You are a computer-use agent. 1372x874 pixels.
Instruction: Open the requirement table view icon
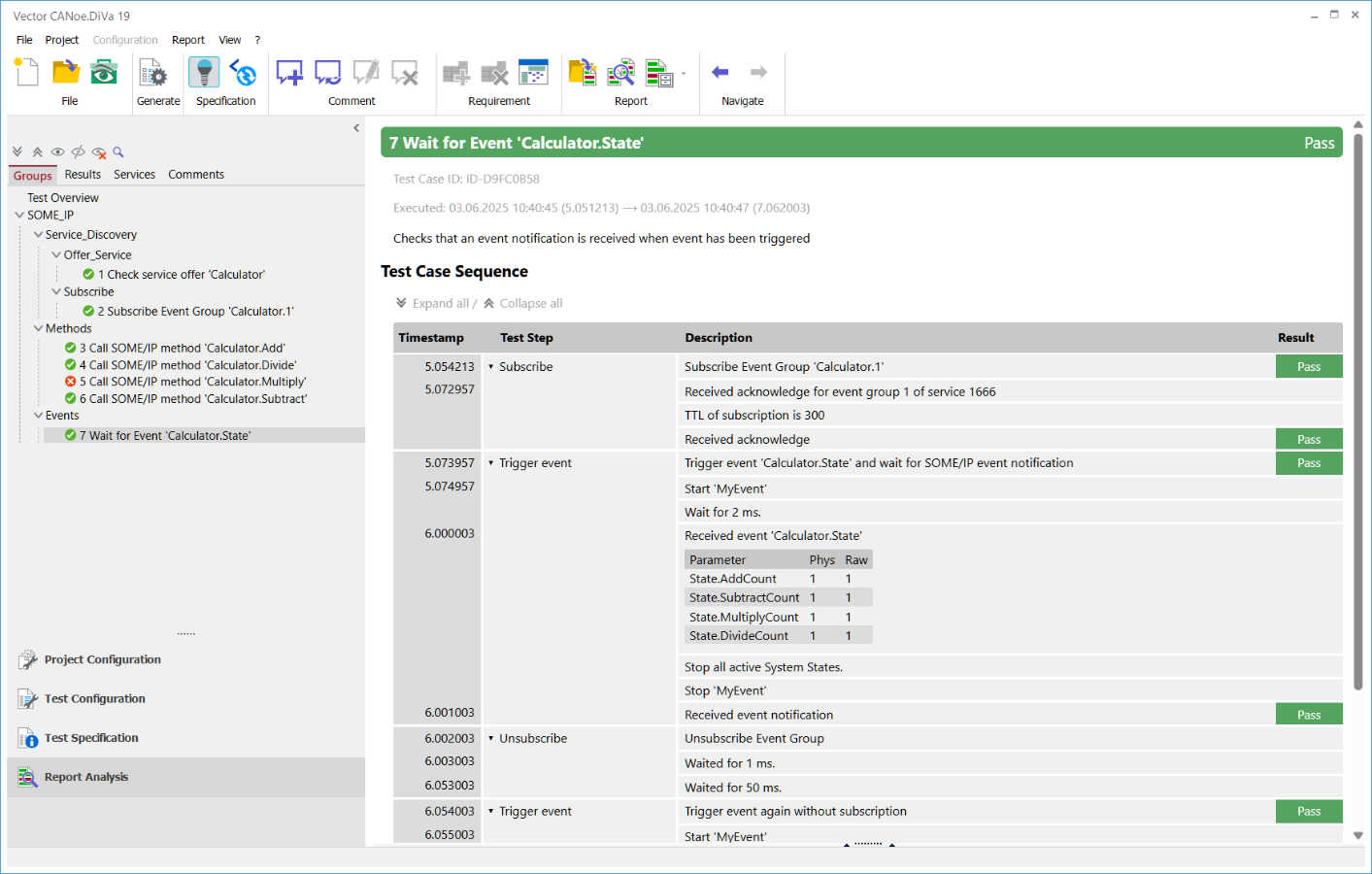point(534,73)
